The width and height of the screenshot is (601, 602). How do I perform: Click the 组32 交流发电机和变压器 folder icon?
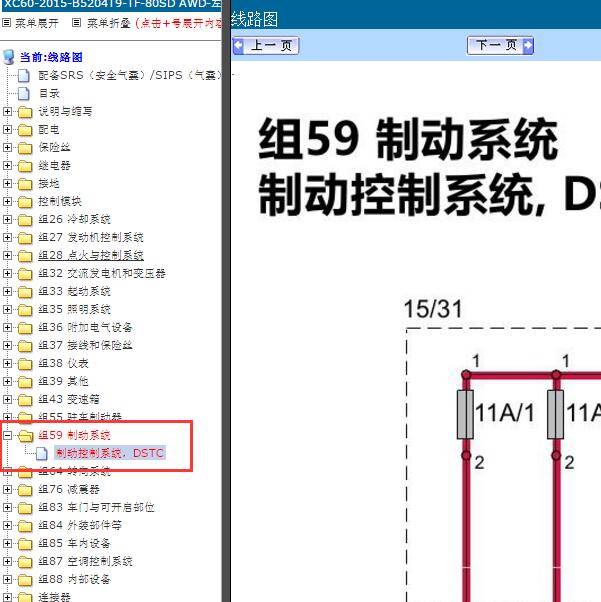tap(25, 274)
